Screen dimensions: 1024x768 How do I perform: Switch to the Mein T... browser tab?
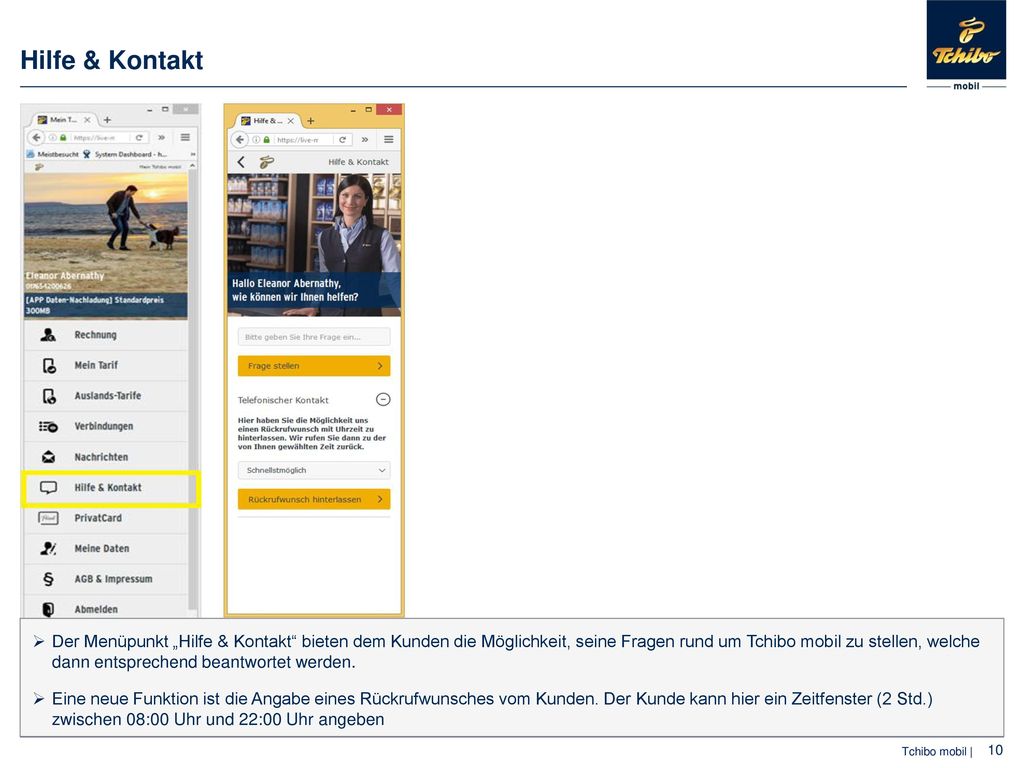point(63,120)
